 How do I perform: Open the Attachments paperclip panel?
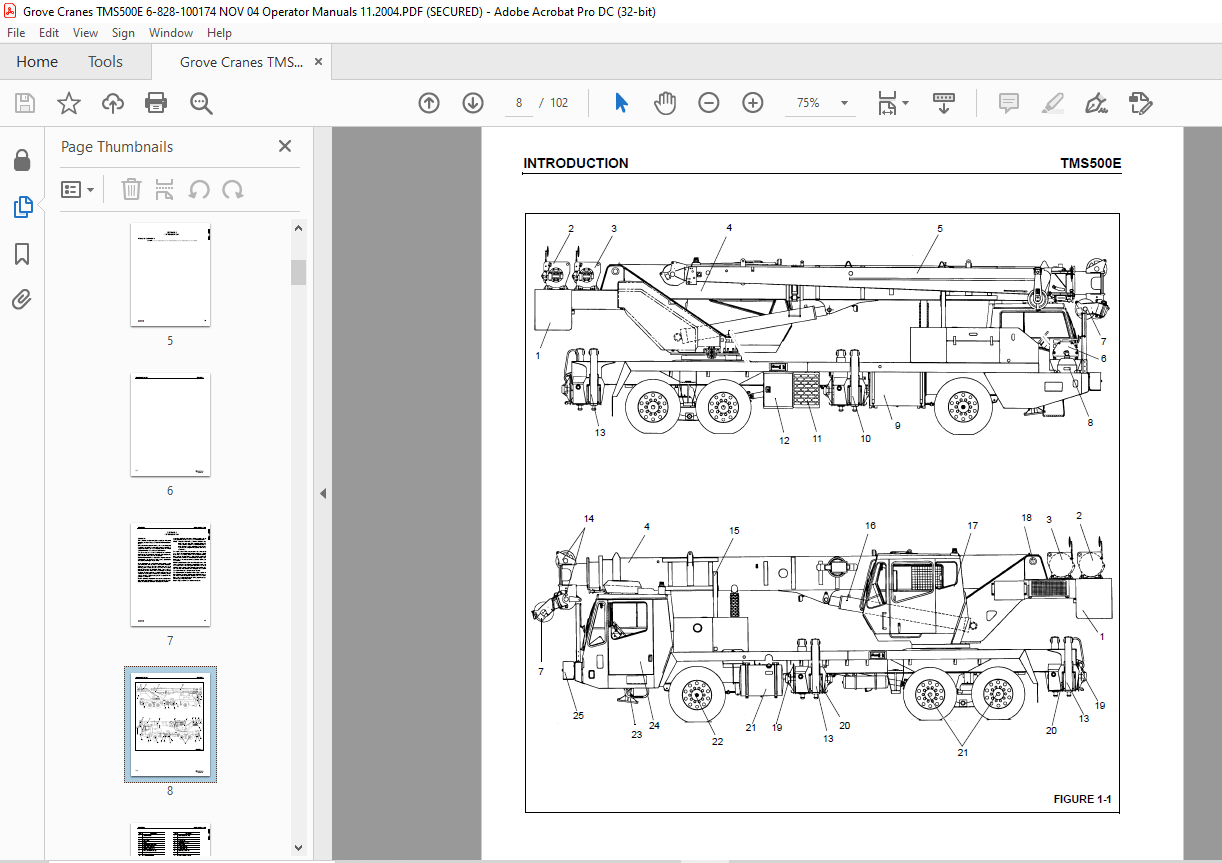point(22,299)
